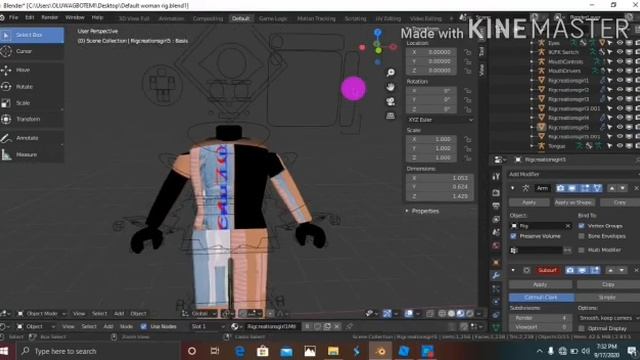This screenshot has height=360, width=640.
Task: Open the XYZ Euler rotation mode dropdown
Action: click(440, 120)
